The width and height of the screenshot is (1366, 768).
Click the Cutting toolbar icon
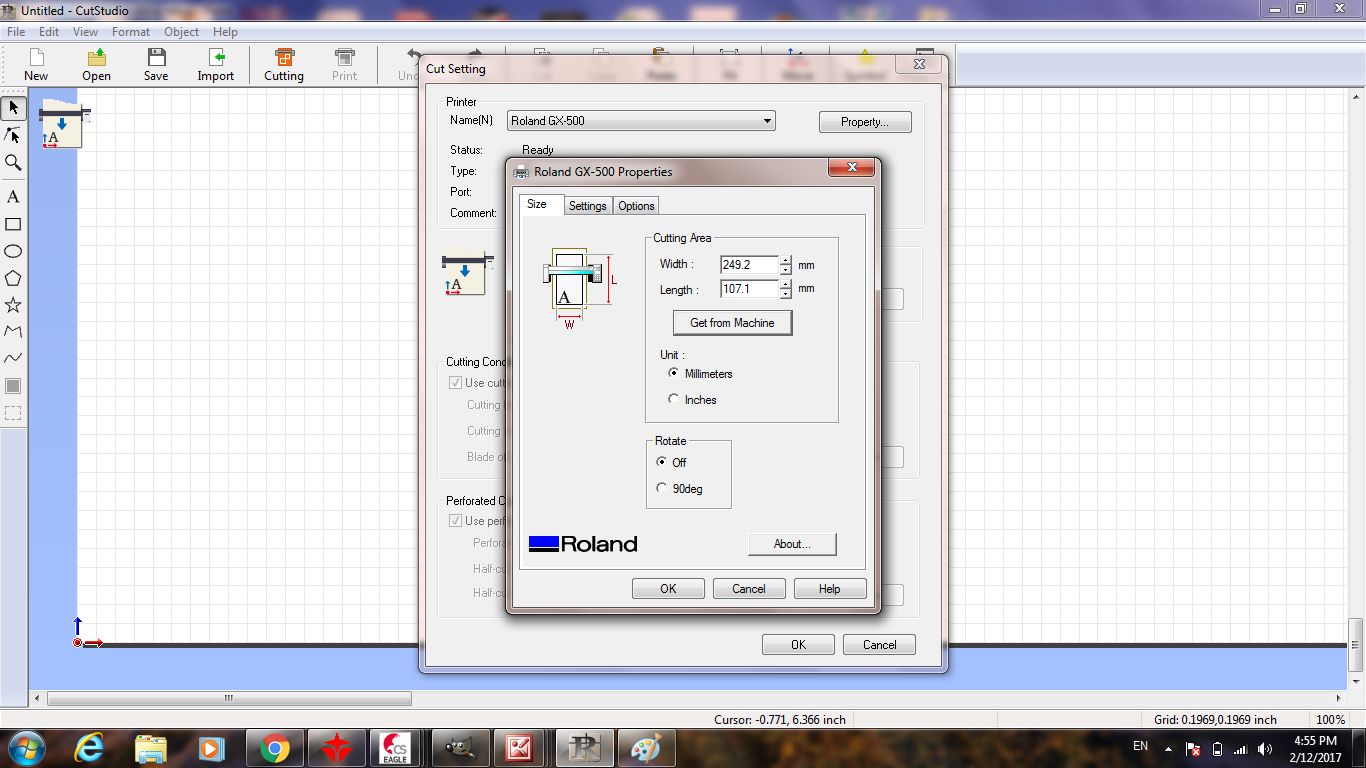(284, 65)
